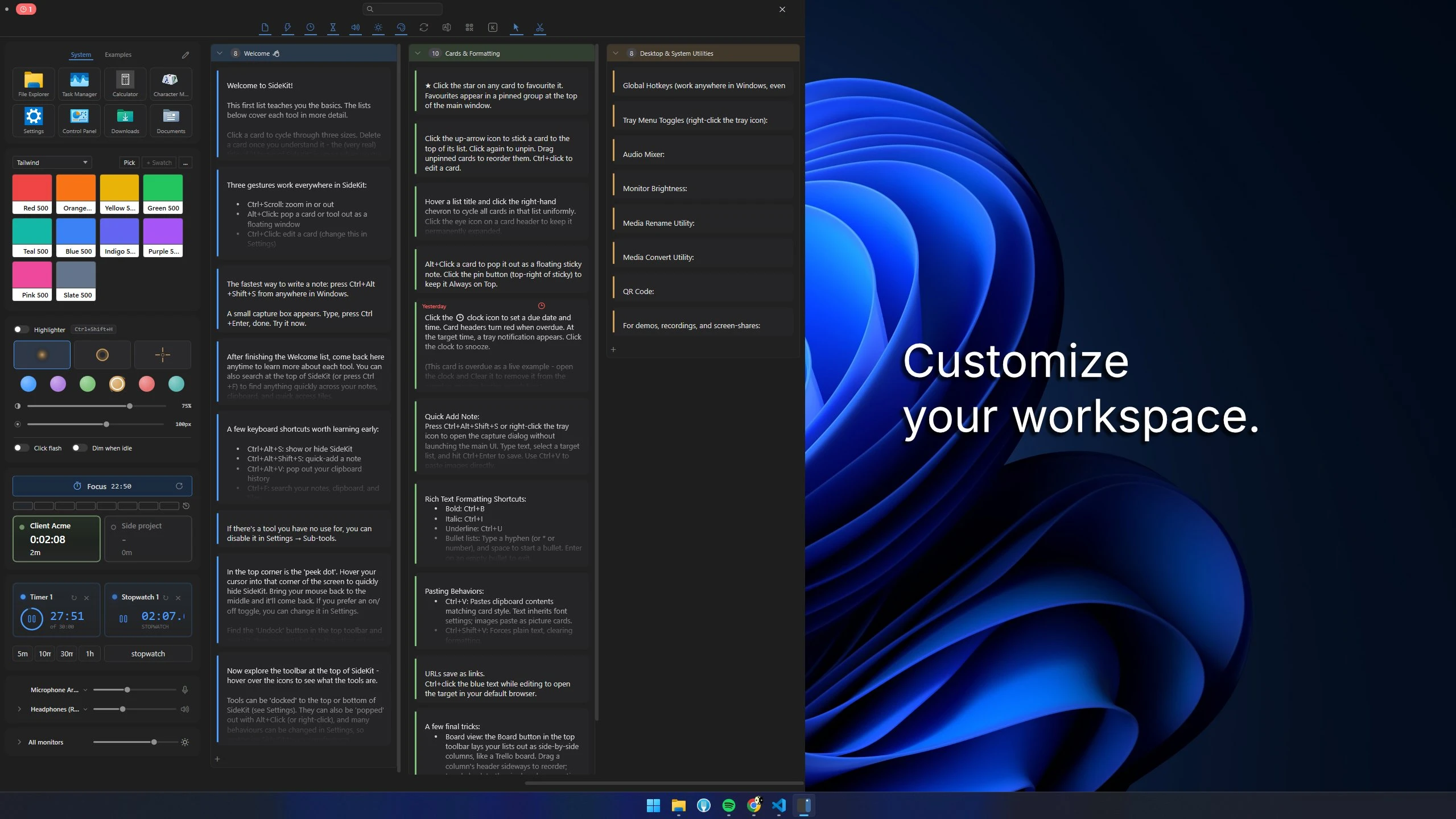
Task: Select the crosshair highlighter style
Action: pos(163,355)
